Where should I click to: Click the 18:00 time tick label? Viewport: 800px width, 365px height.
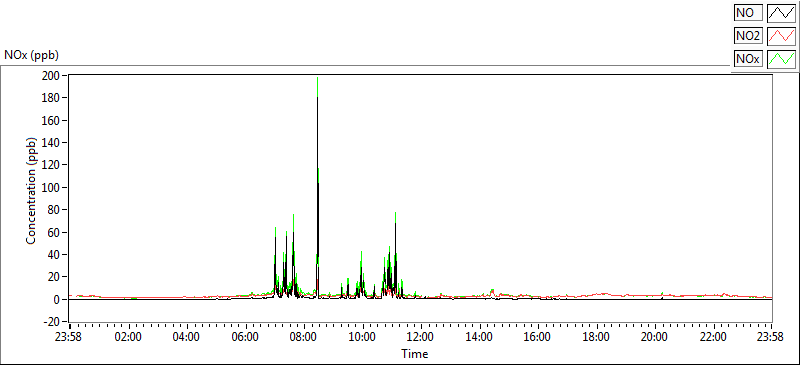pyautogui.click(x=596, y=337)
